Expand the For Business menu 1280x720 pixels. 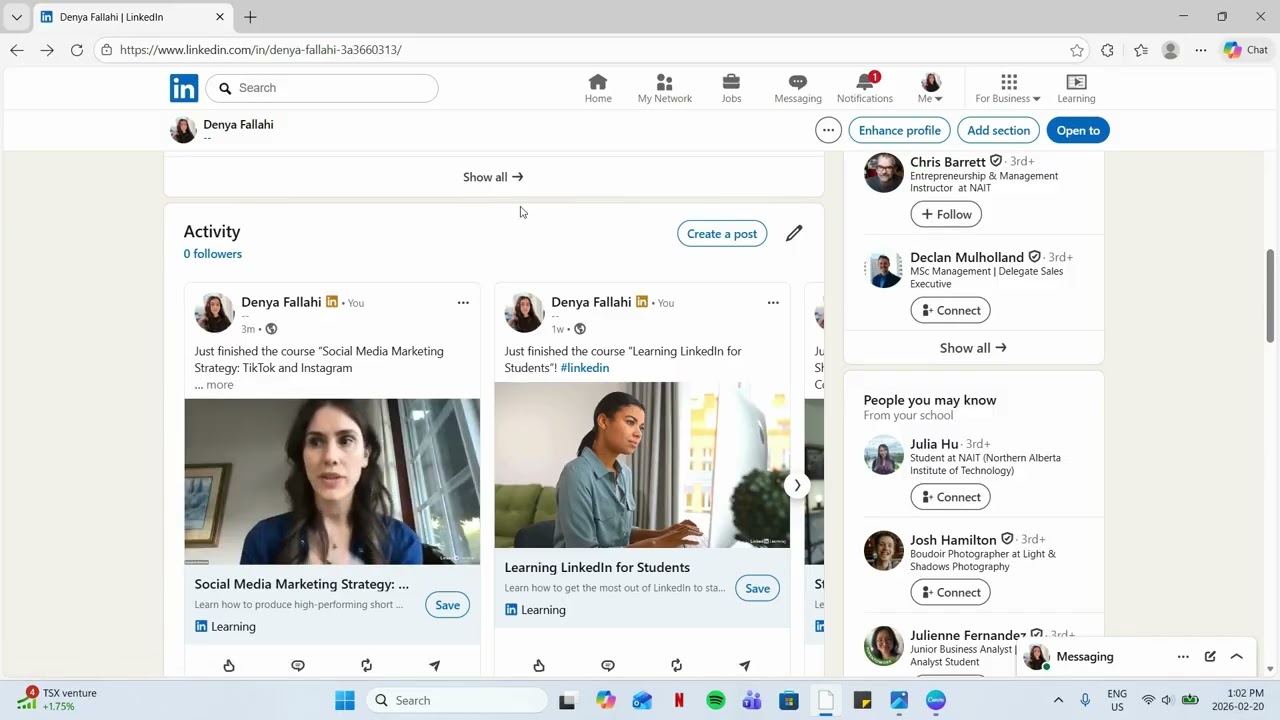[1008, 88]
